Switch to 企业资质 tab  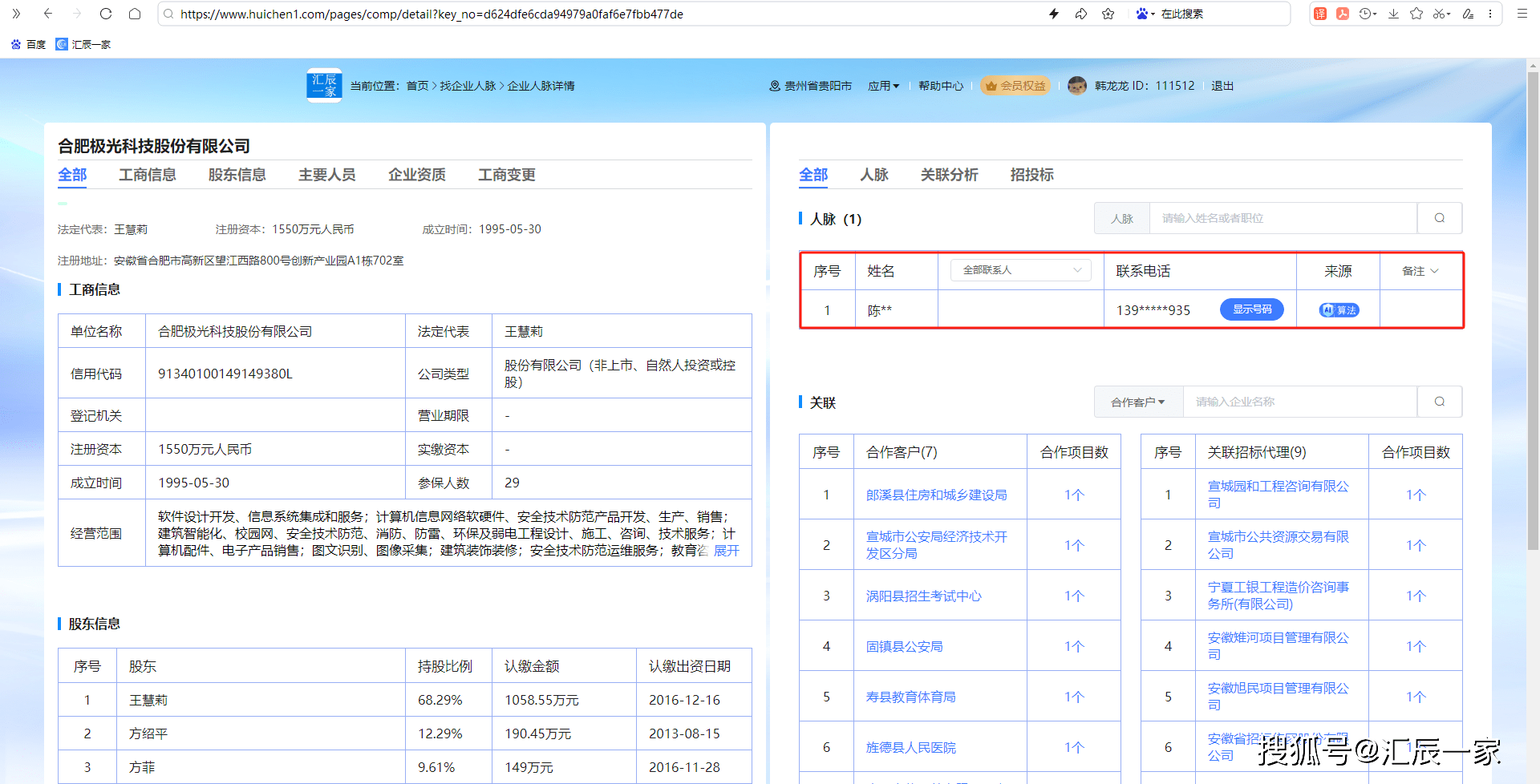[x=417, y=175]
